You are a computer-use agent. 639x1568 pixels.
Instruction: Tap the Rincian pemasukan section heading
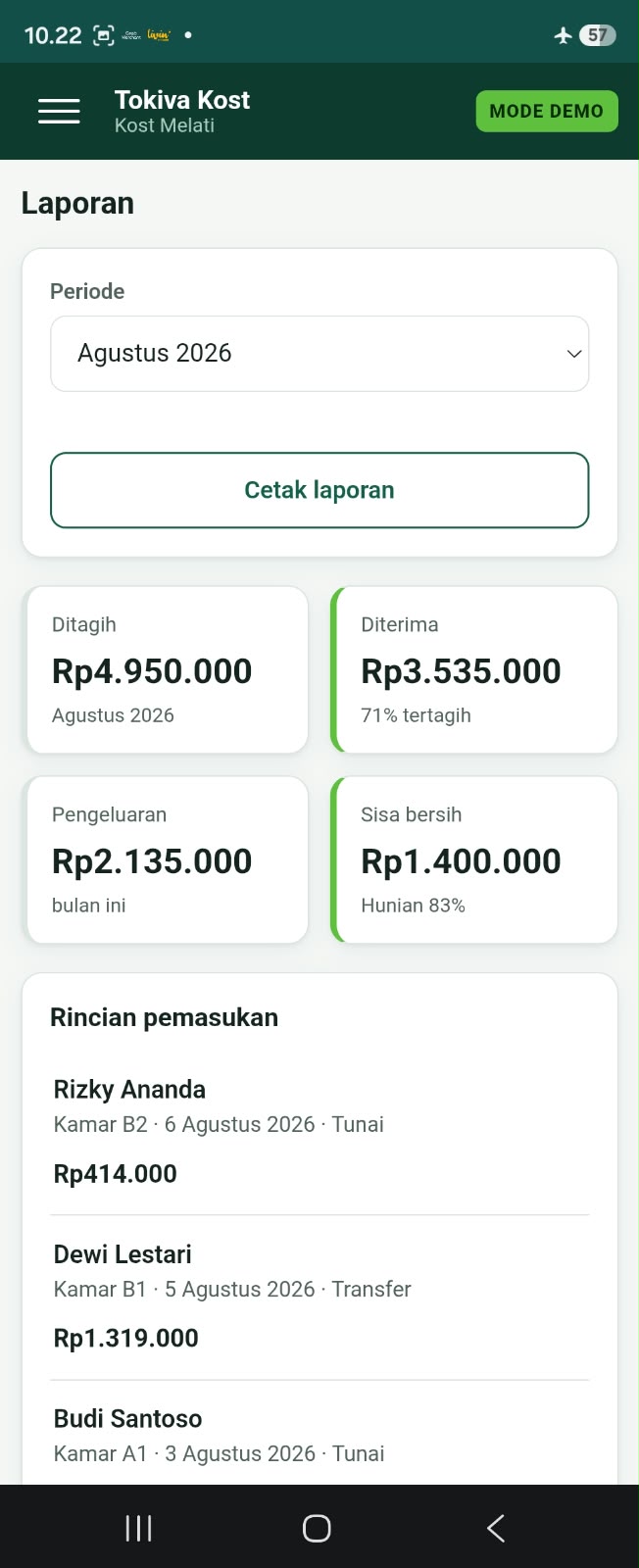165,1017
